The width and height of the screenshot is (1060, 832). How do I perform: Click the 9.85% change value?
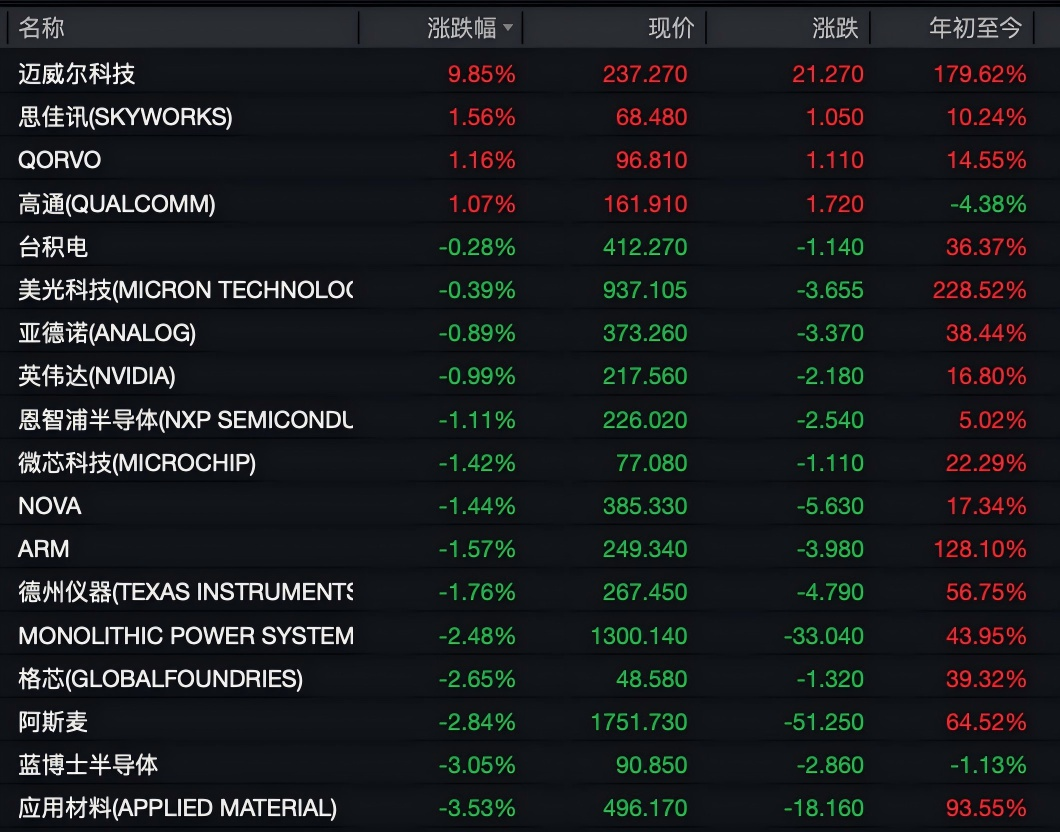click(x=481, y=74)
